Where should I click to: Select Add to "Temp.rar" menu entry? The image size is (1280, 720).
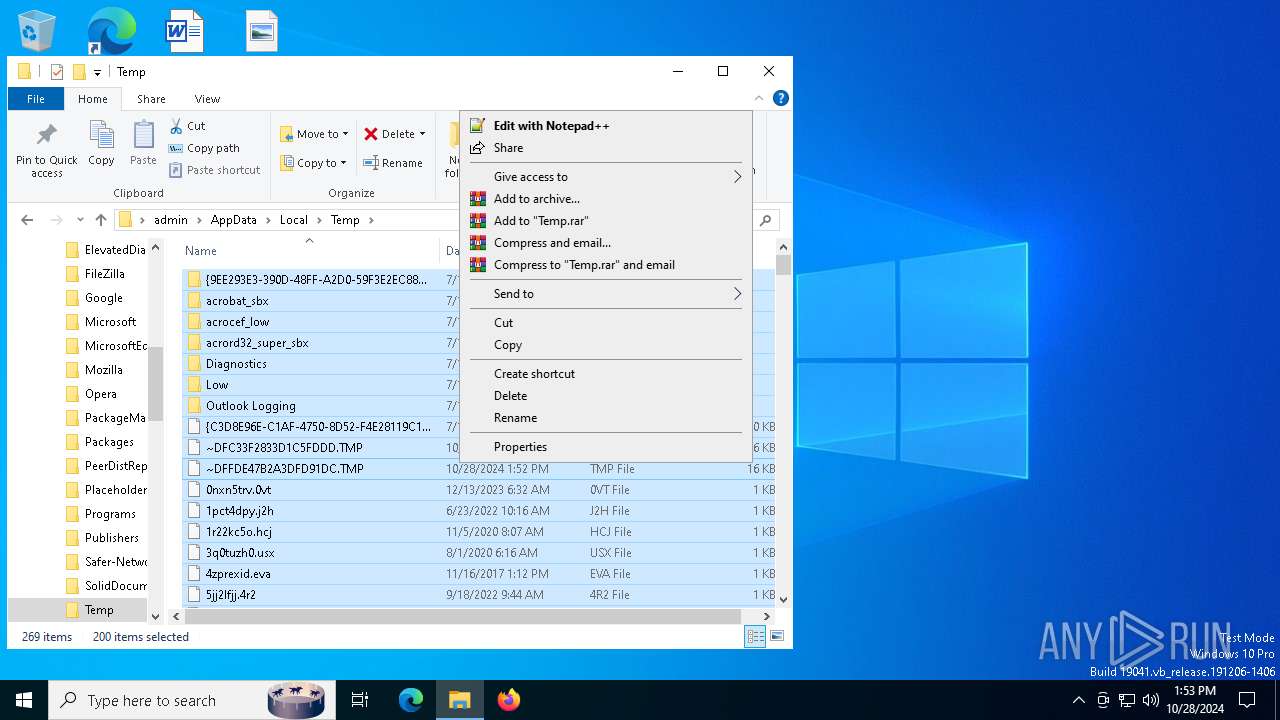(x=541, y=221)
